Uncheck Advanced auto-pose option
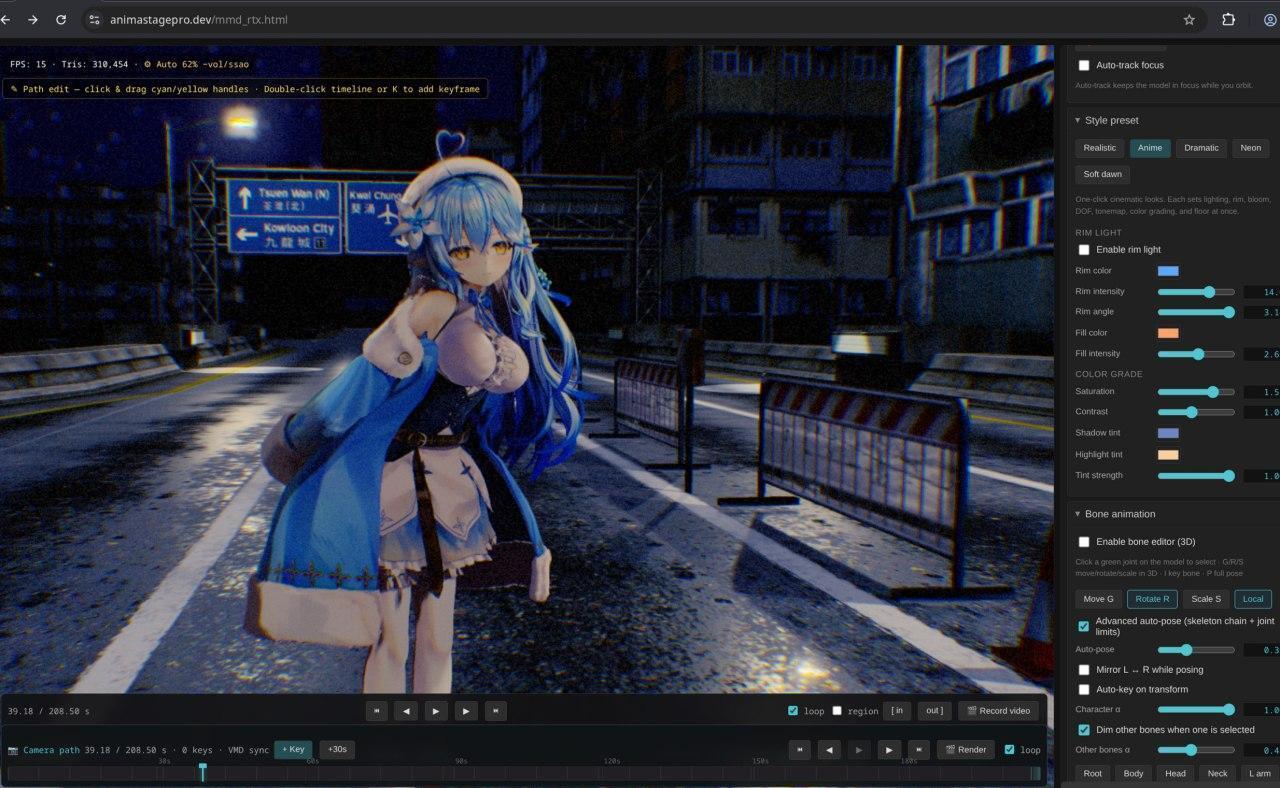Viewport: 1280px width, 788px height. coord(1084,626)
